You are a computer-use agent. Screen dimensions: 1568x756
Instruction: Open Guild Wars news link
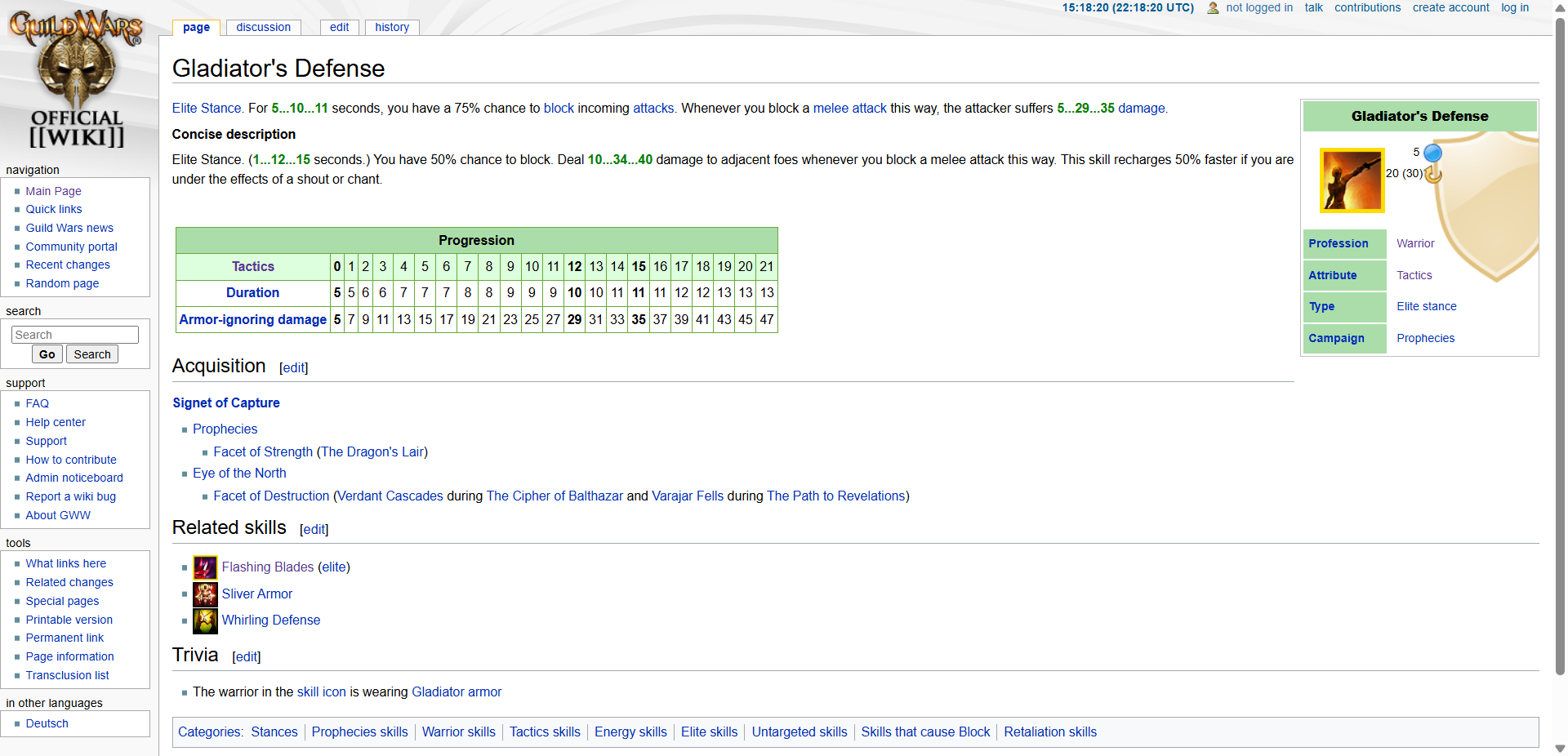point(69,228)
